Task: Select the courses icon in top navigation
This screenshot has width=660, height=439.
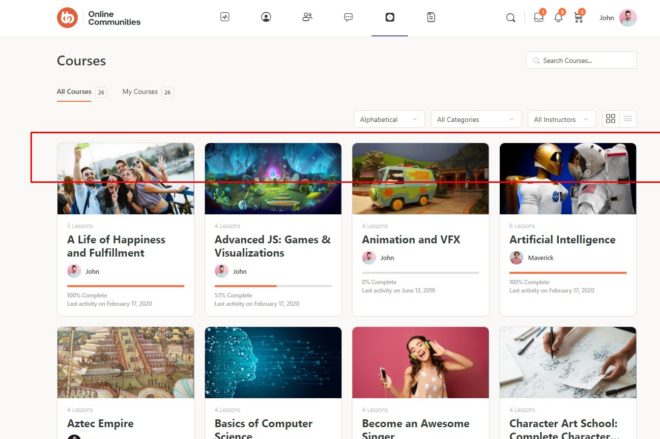Action: click(x=390, y=17)
